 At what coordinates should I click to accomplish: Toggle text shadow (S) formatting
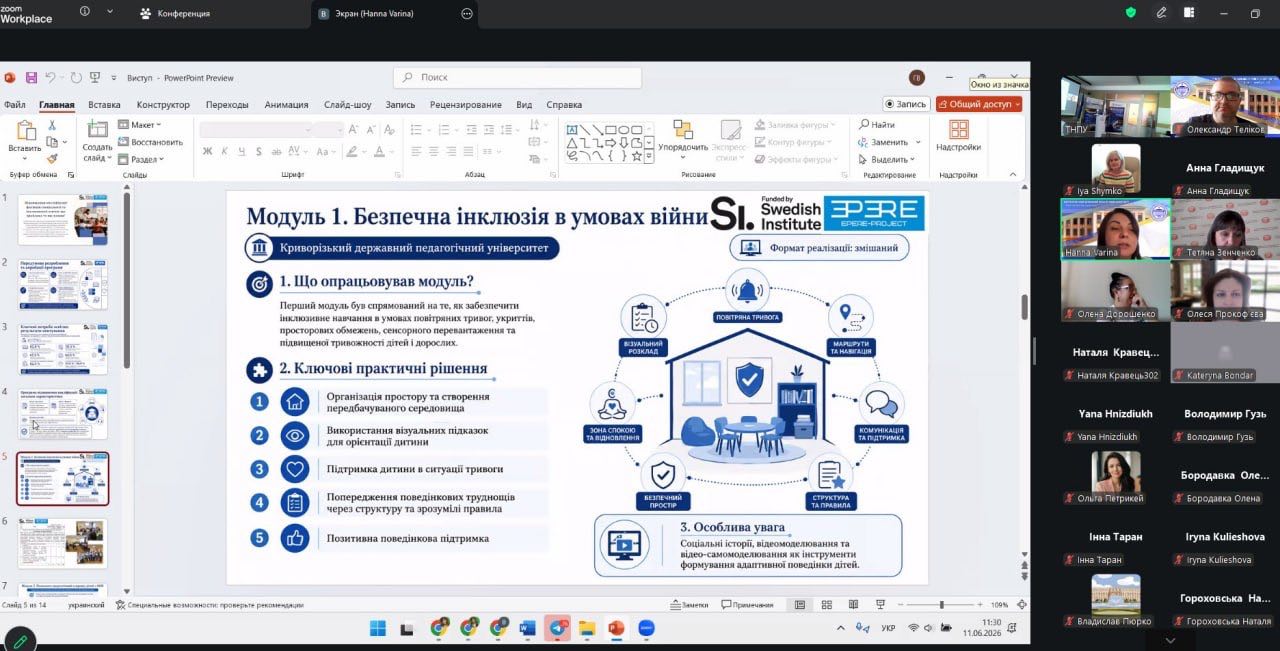pyautogui.click(x=259, y=151)
